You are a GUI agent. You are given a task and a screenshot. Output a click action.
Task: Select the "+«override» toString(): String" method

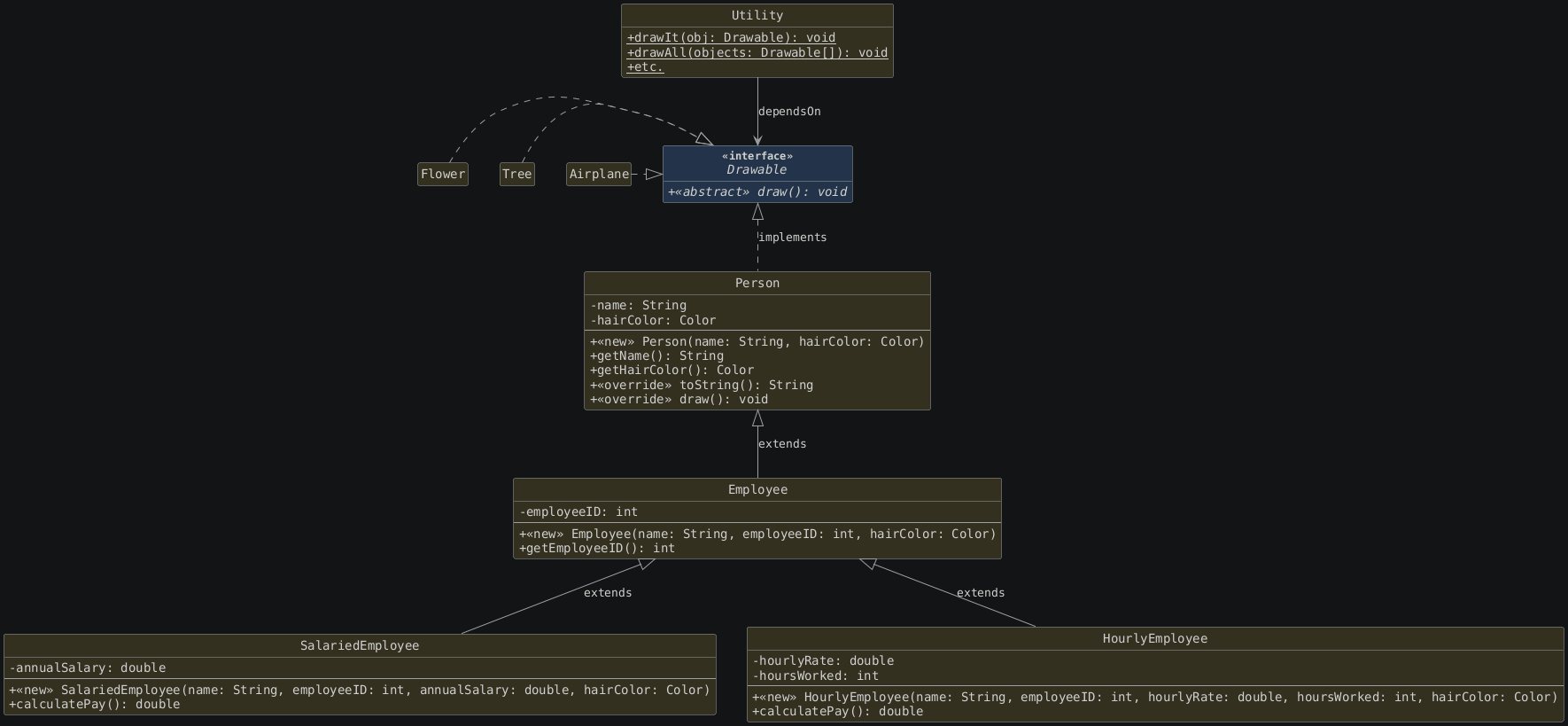702,386
